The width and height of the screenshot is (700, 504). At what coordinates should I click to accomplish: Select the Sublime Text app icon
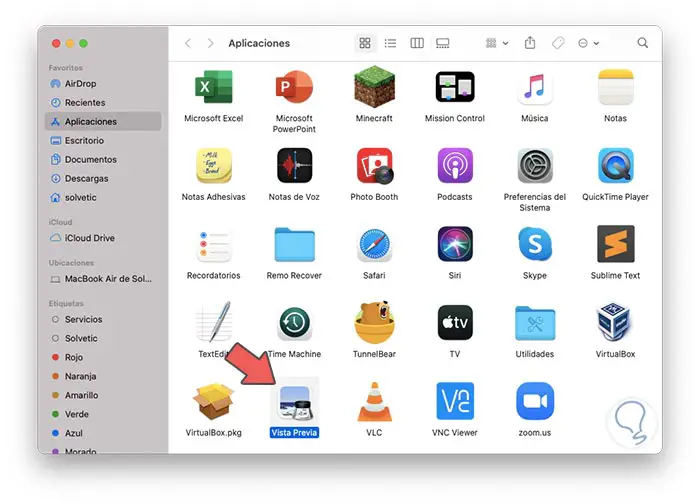[616, 244]
